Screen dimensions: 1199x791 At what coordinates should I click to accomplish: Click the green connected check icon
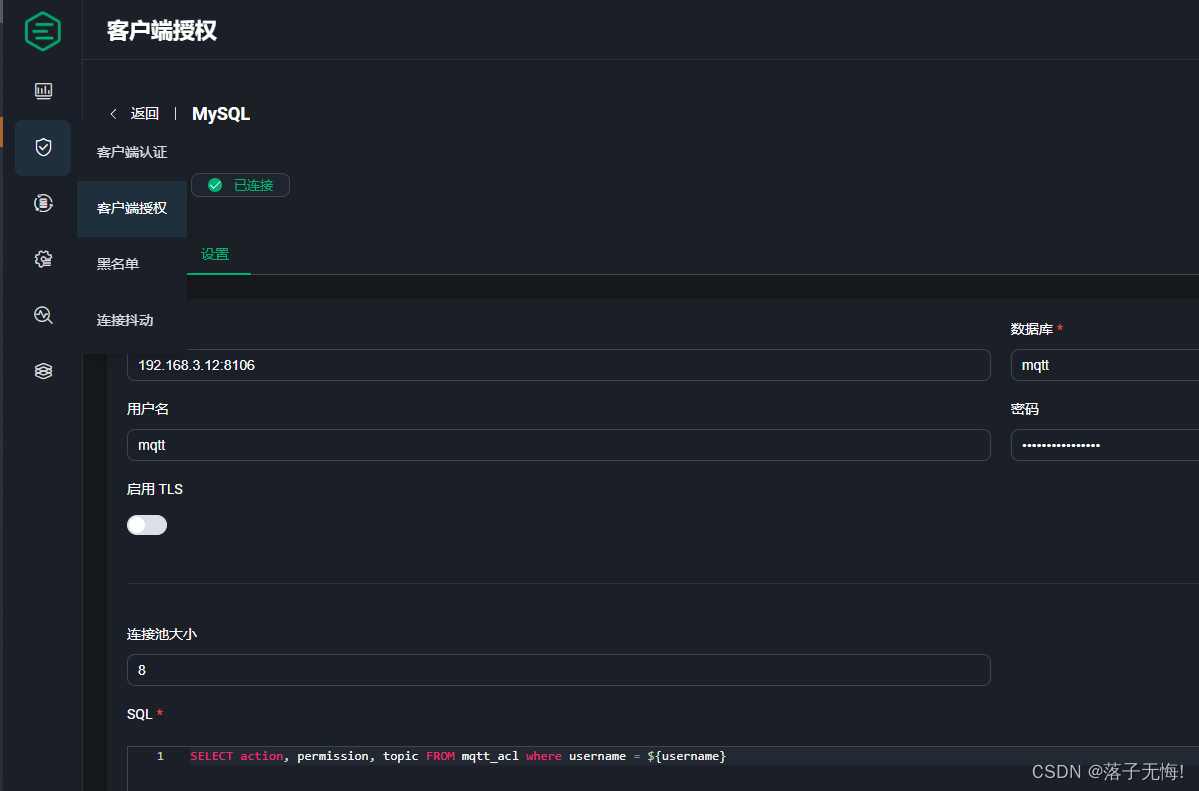[215, 185]
